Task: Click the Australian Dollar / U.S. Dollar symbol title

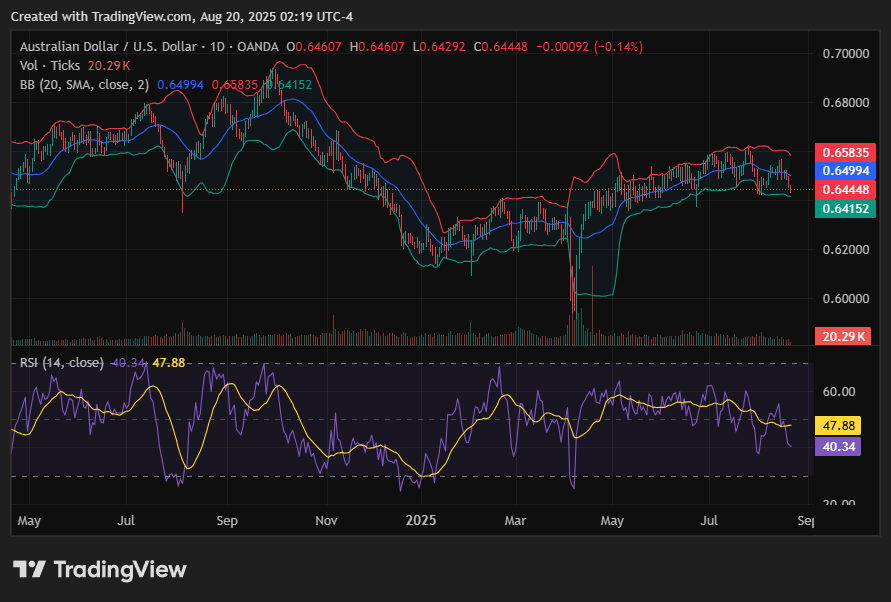Action: click(x=108, y=47)
